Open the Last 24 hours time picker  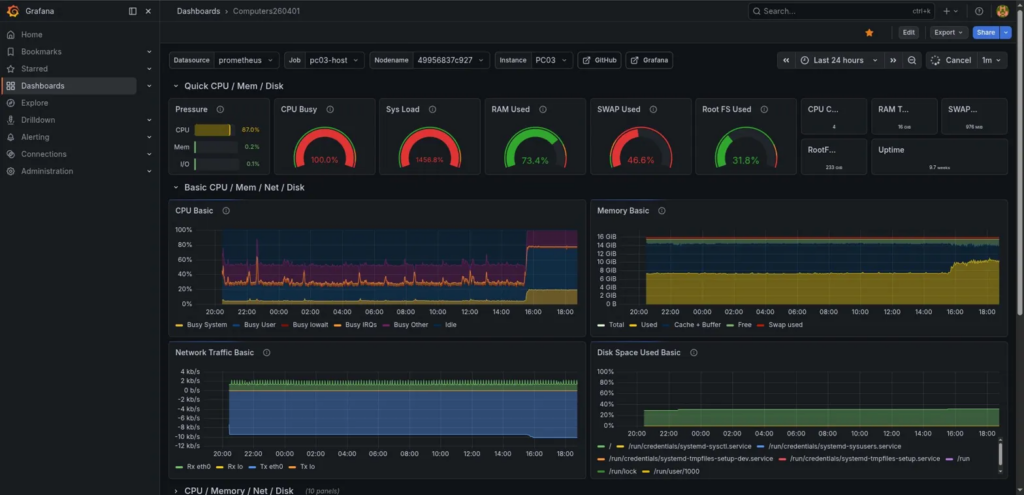click(838, 60)
